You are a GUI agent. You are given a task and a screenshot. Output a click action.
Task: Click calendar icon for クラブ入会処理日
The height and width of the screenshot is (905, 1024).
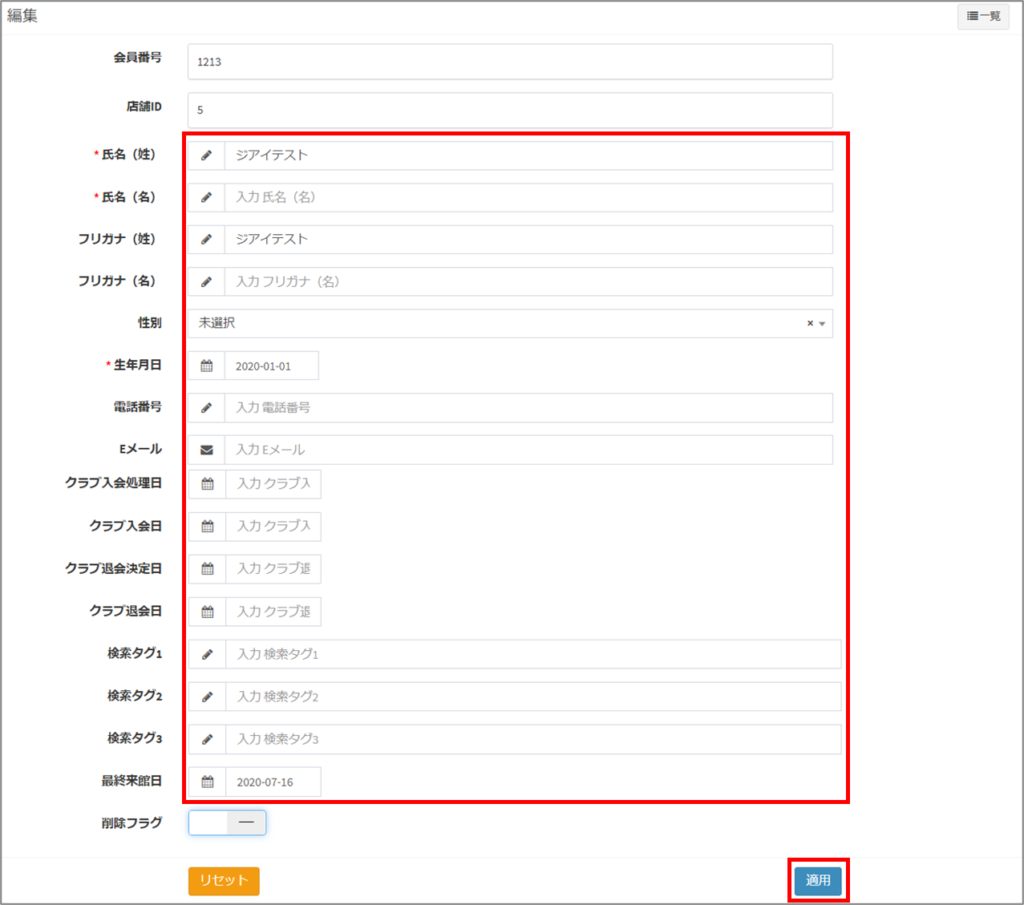[207, 484]
